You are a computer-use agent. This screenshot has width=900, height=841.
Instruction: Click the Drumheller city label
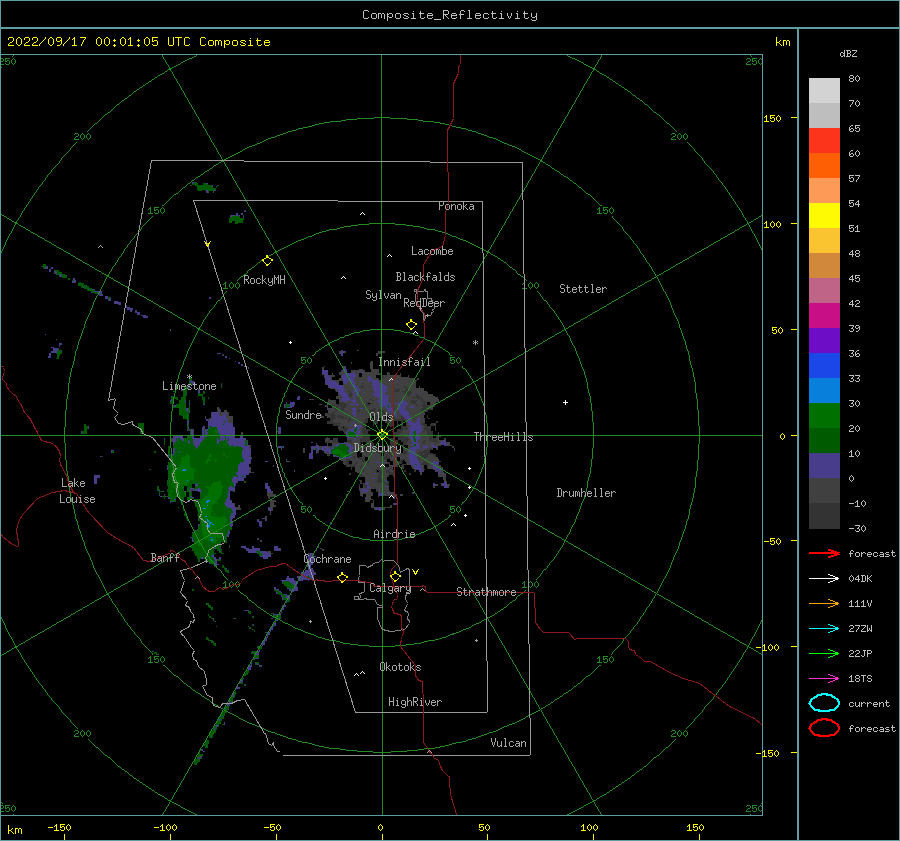pos(586,493)
